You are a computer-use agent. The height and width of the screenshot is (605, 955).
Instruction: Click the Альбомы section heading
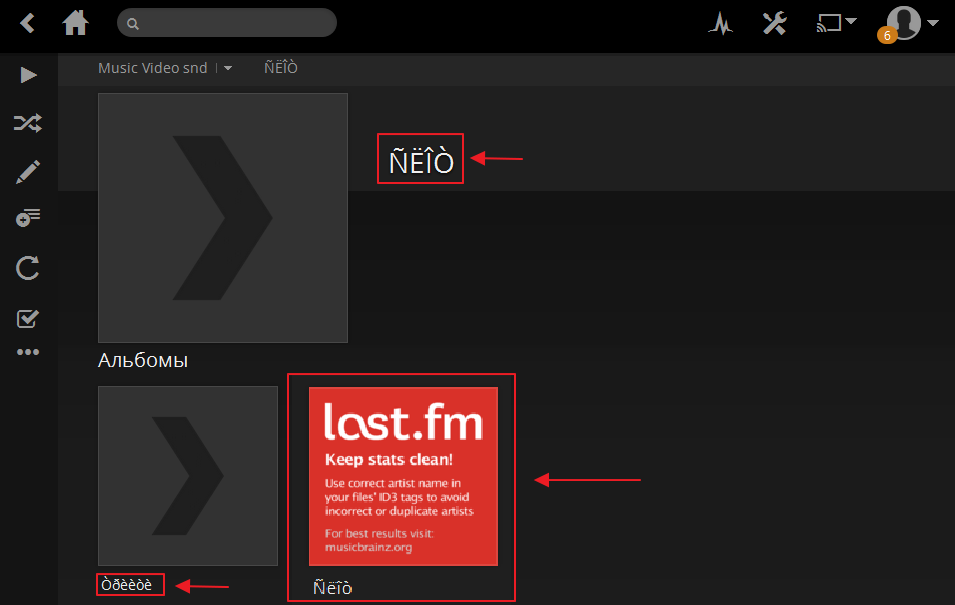tap(143, 361)
